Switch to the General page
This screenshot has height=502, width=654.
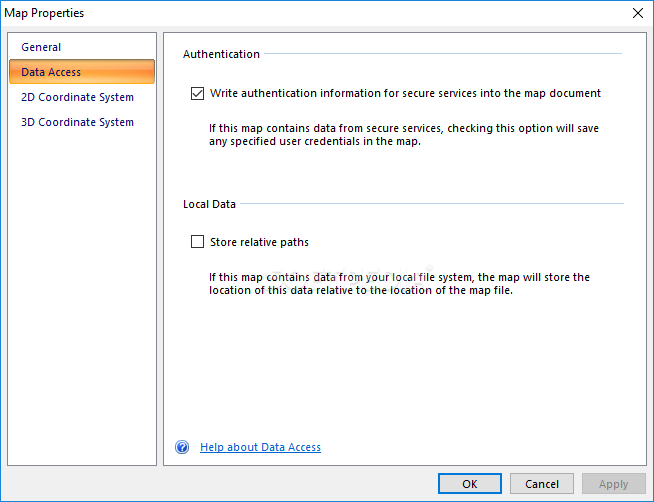click(41, 47)
